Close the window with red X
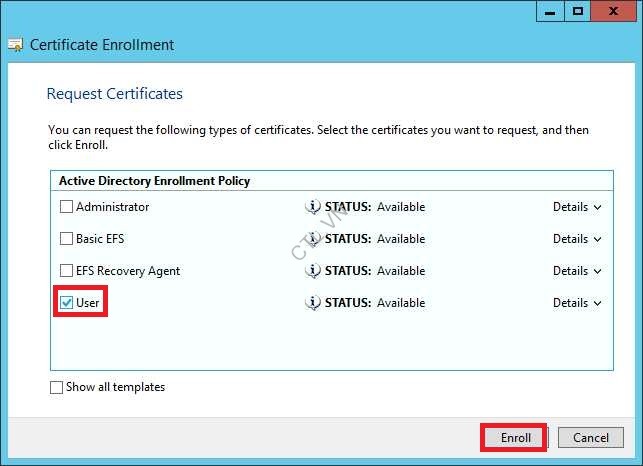 click(x=614, y=10)
